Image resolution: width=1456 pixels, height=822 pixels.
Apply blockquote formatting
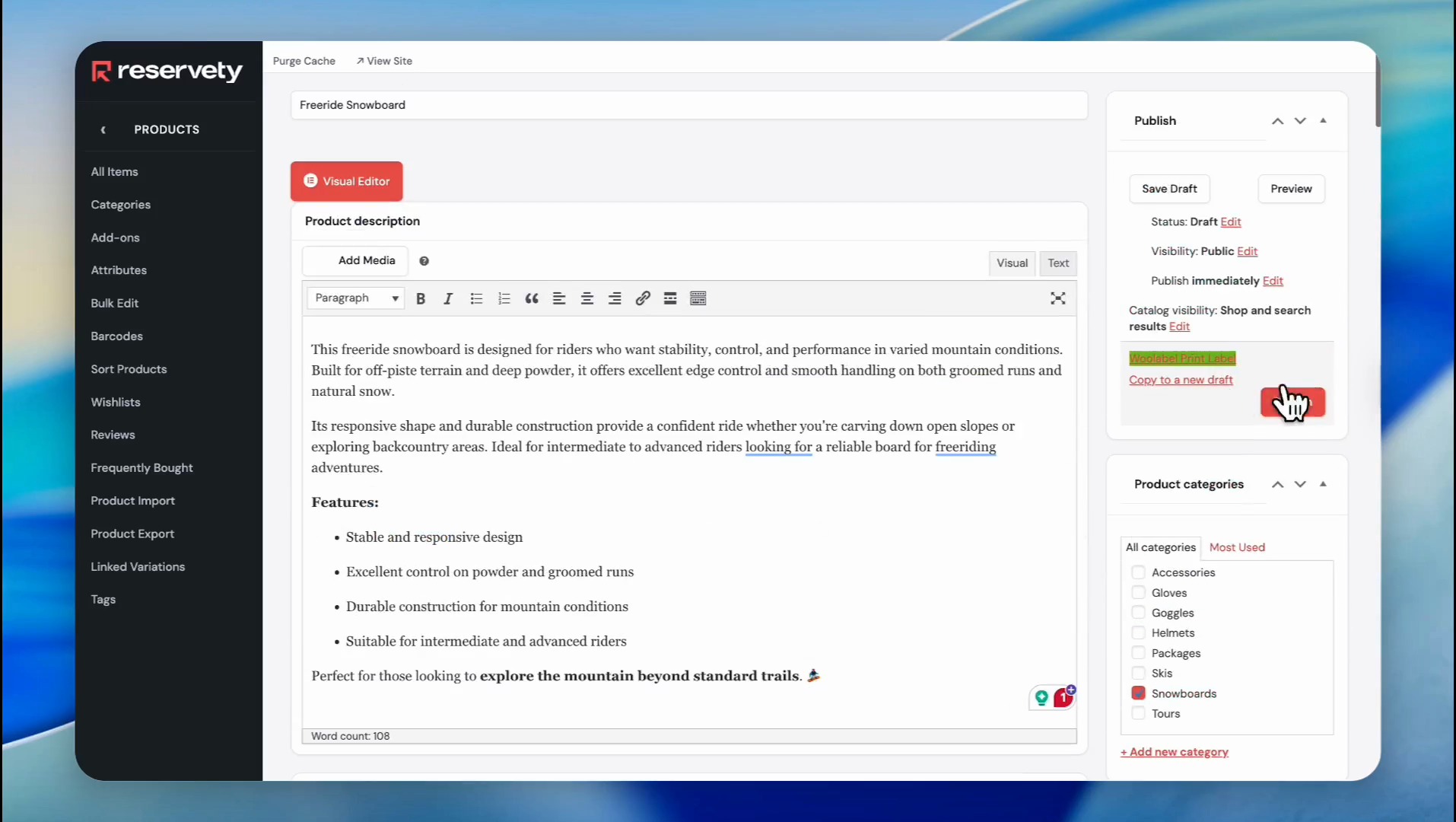(532, 298)
